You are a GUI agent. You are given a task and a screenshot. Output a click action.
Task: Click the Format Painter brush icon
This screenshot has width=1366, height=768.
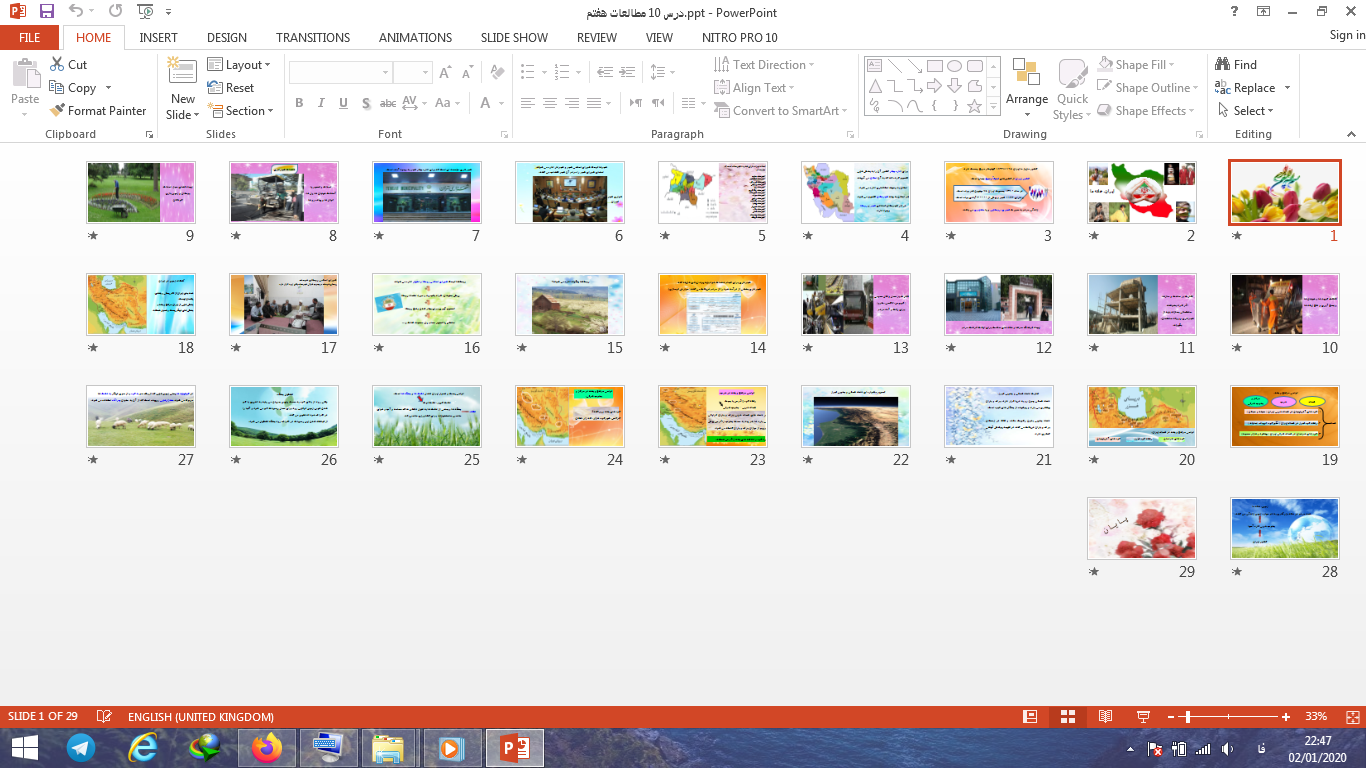tap(58, 111)
